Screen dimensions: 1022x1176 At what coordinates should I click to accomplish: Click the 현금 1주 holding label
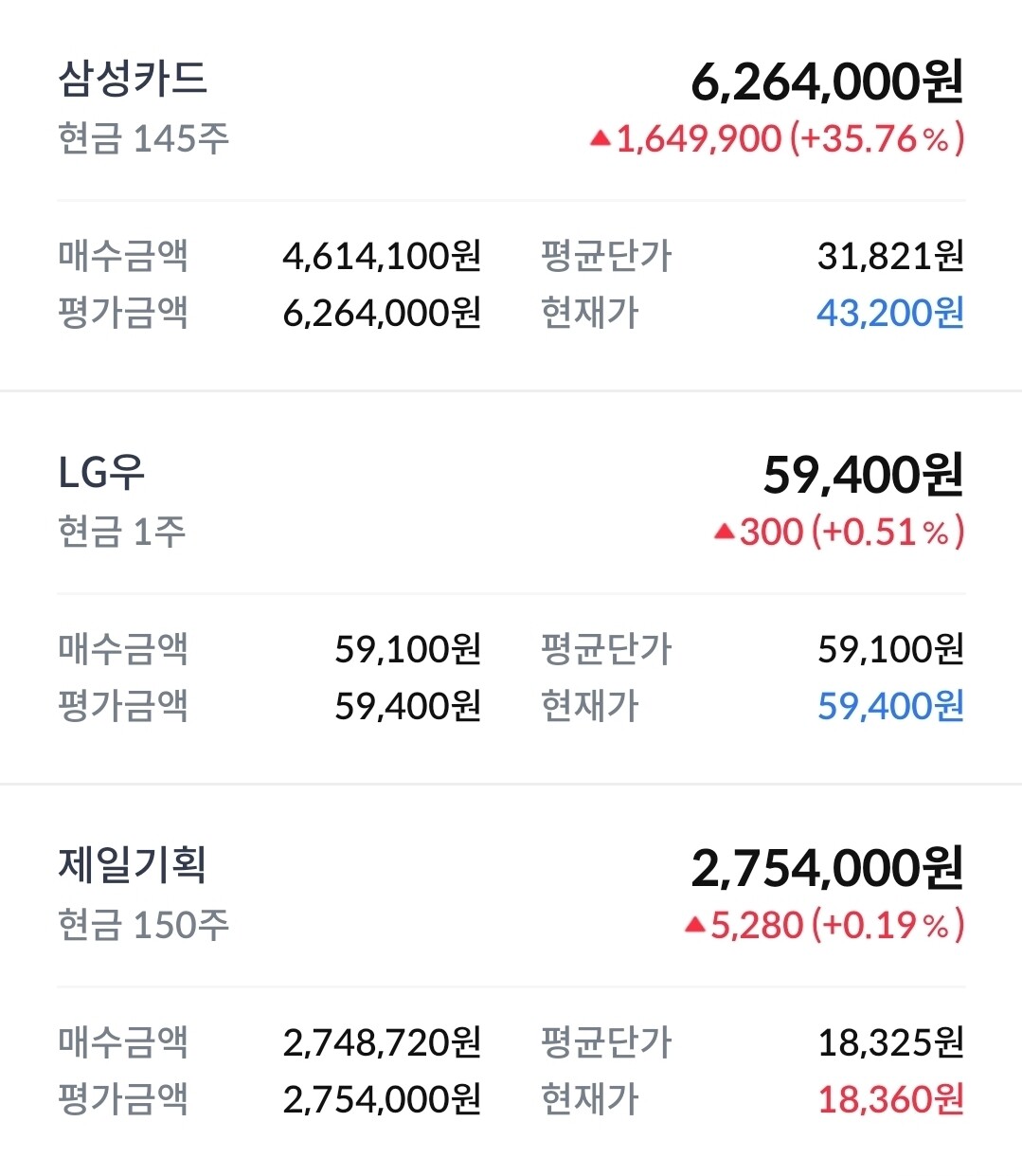tap(121, 532)
